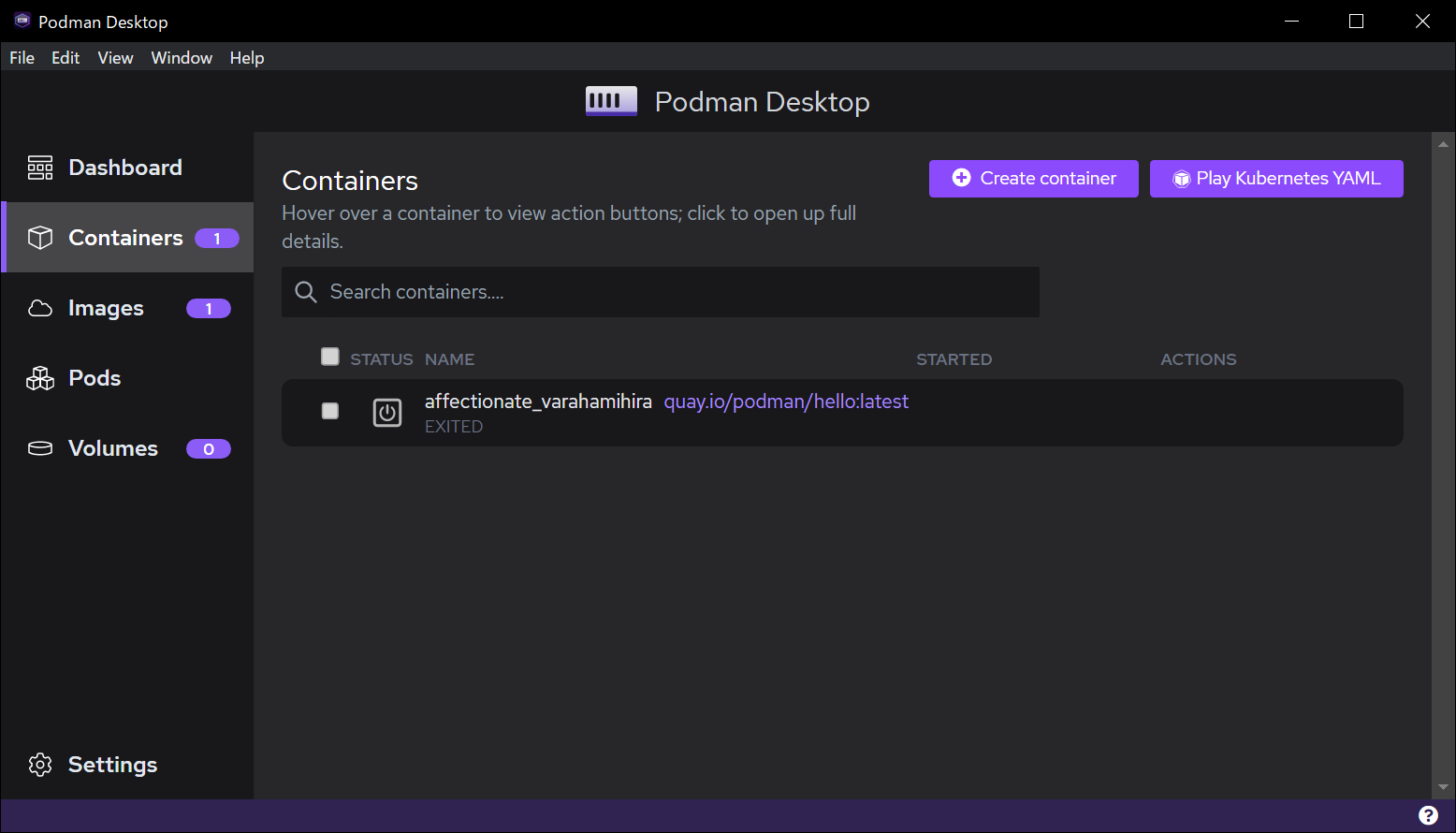Open the View menu

[x=115, y=58]
